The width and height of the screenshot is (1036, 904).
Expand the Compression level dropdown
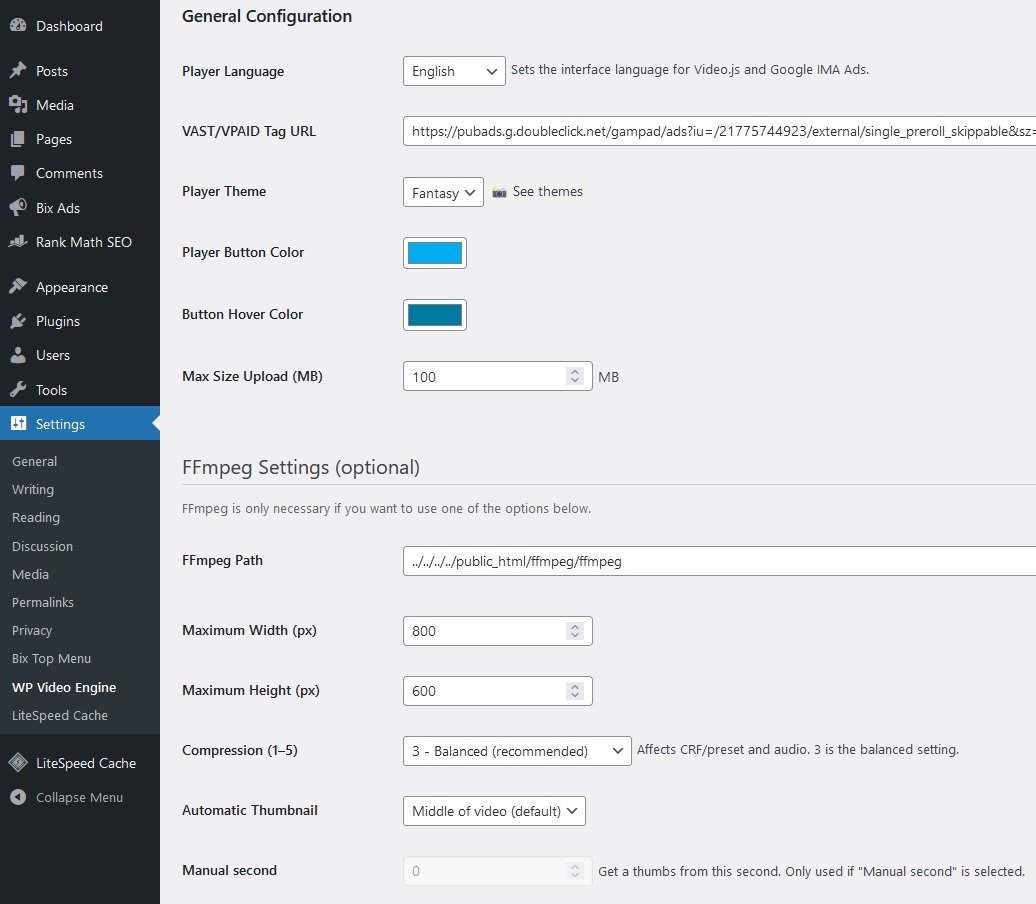click(517, 751)
